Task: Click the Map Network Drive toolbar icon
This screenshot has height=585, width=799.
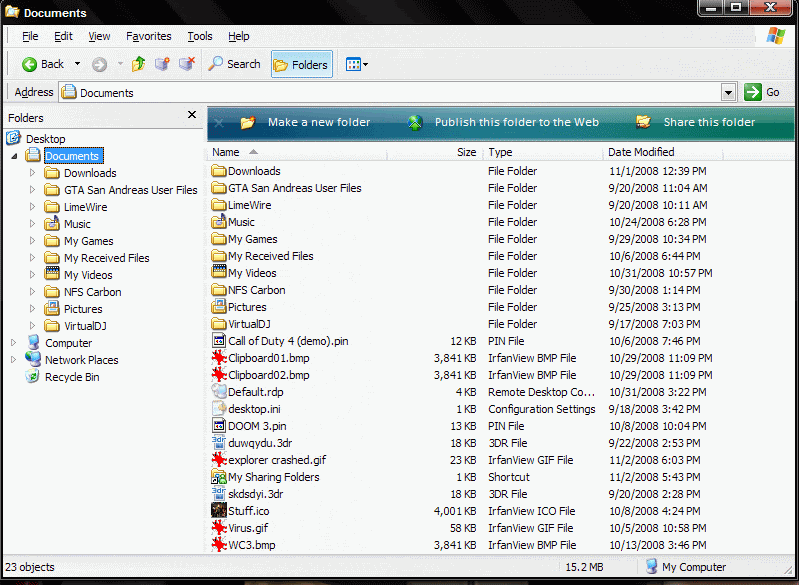Action: (162, 64)
